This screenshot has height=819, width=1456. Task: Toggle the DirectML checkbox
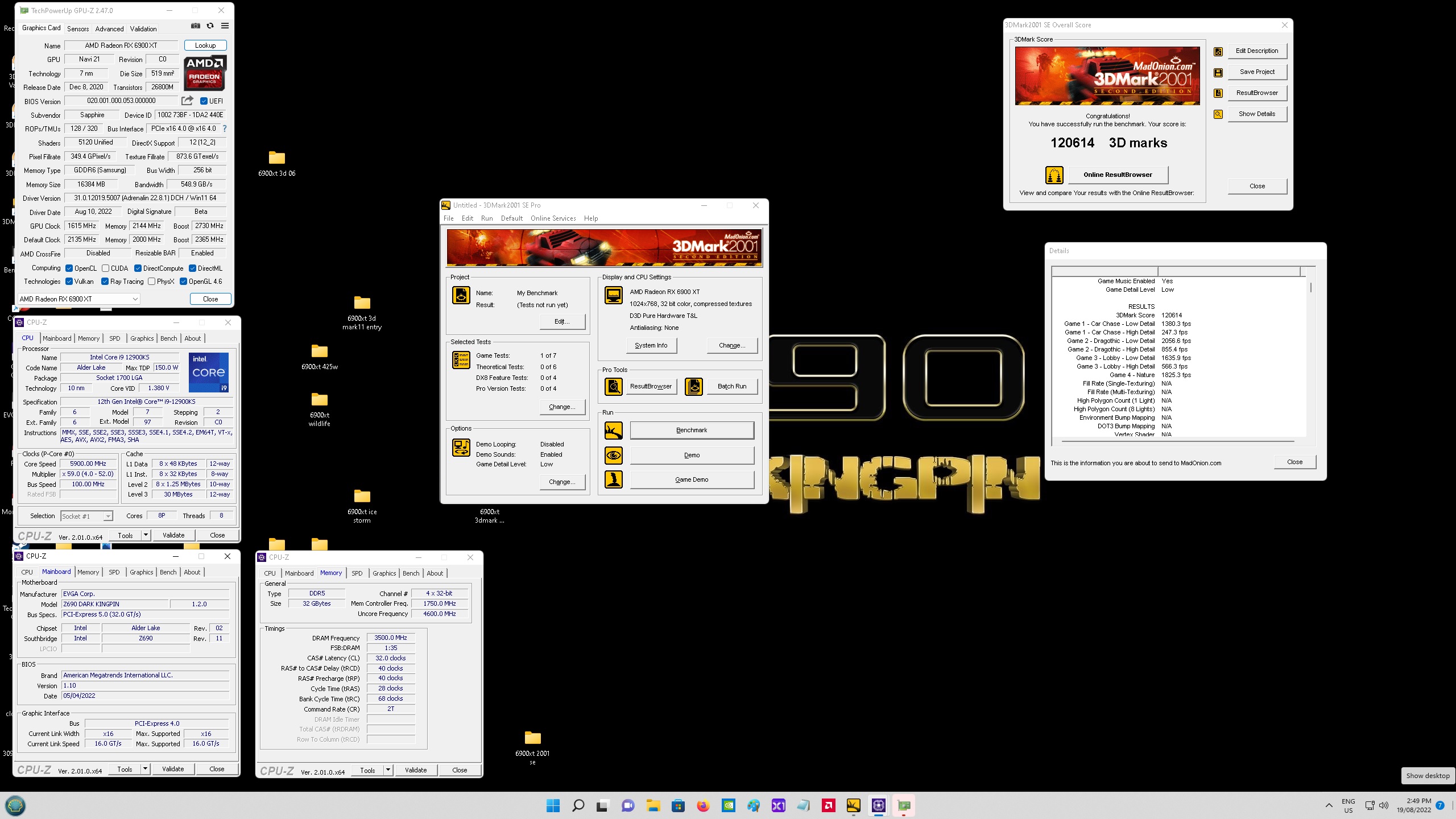point(192,268)
